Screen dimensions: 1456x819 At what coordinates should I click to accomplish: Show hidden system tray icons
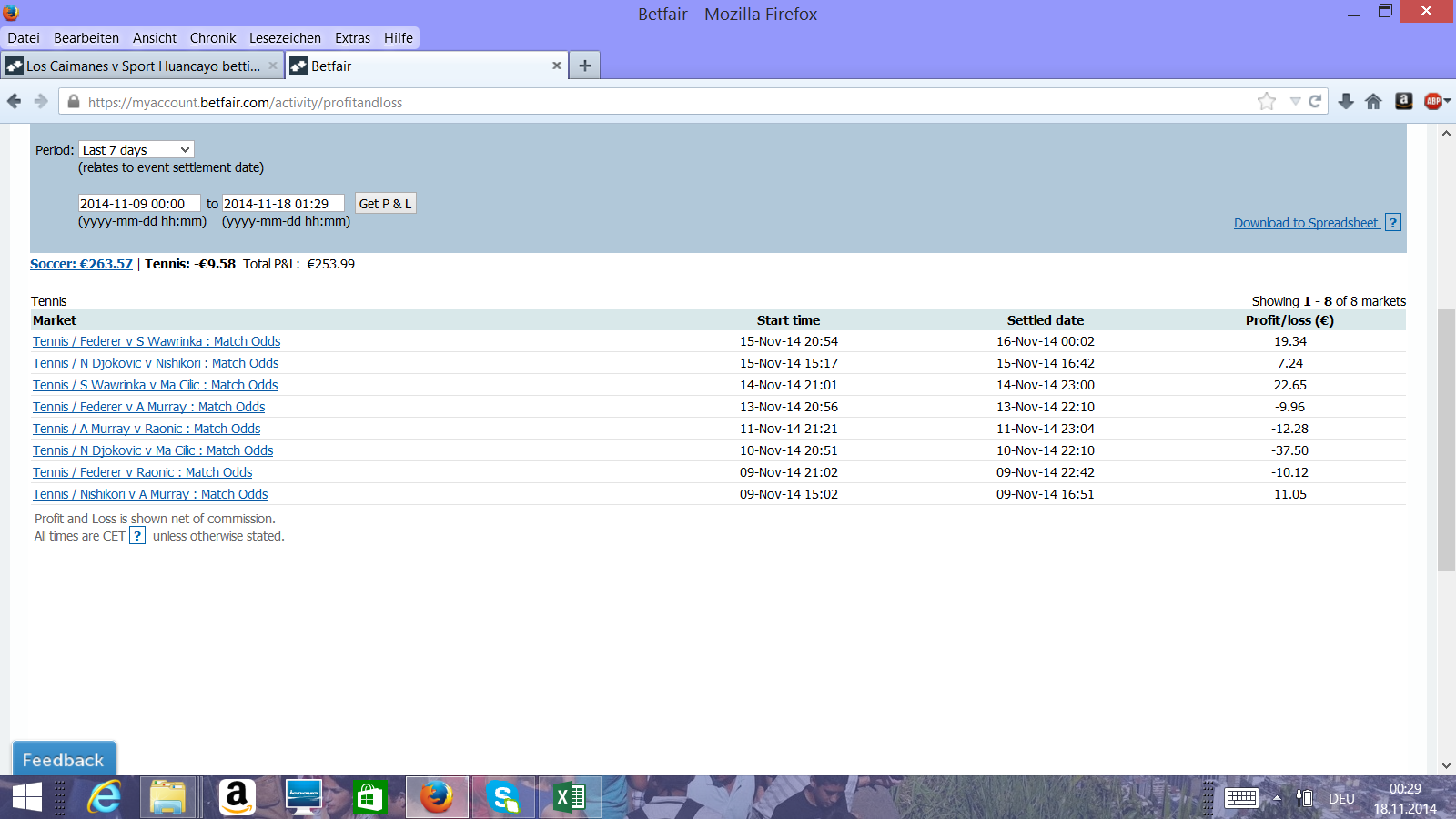pyautogui.click(x=1277, y=798)
